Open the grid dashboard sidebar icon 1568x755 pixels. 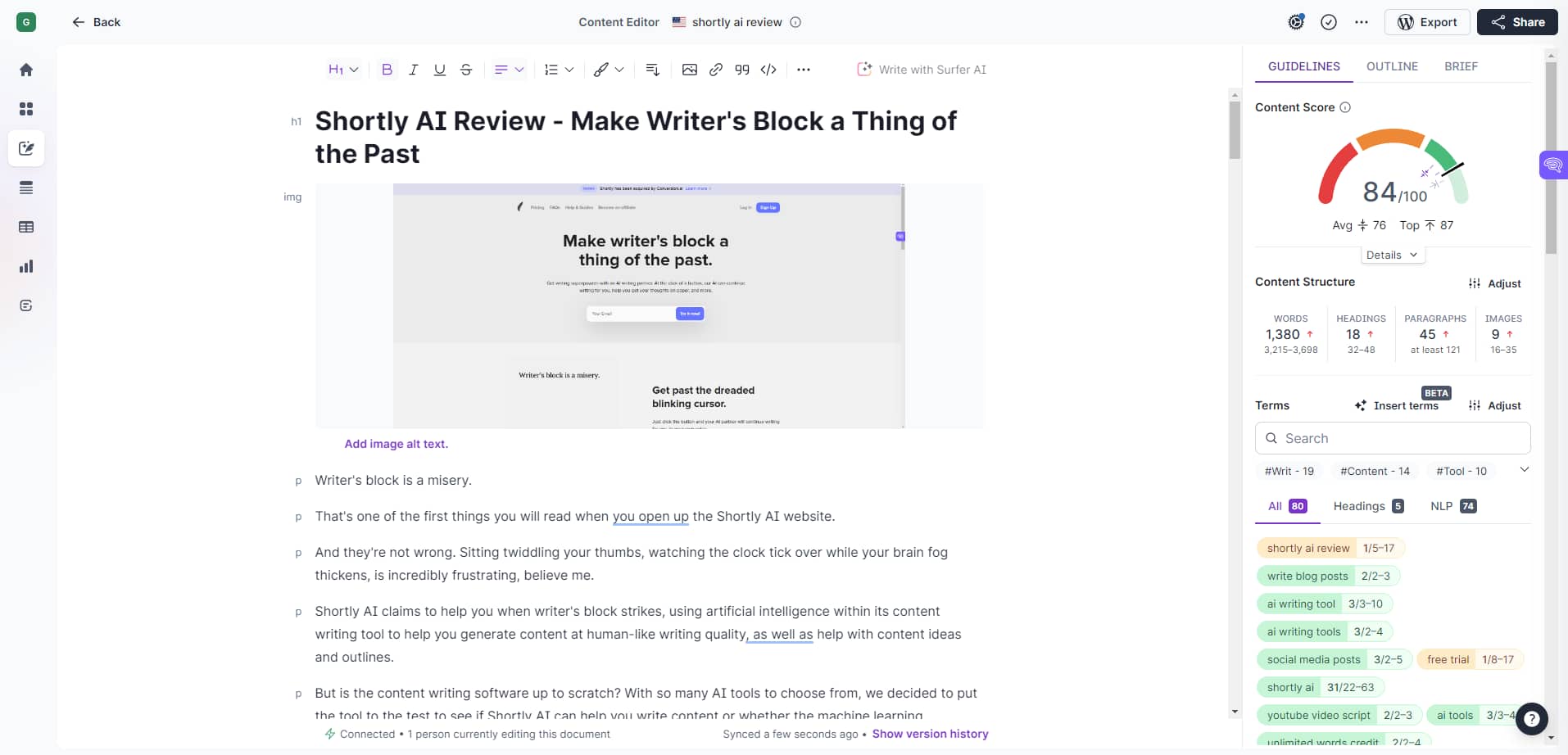[26, 109]
